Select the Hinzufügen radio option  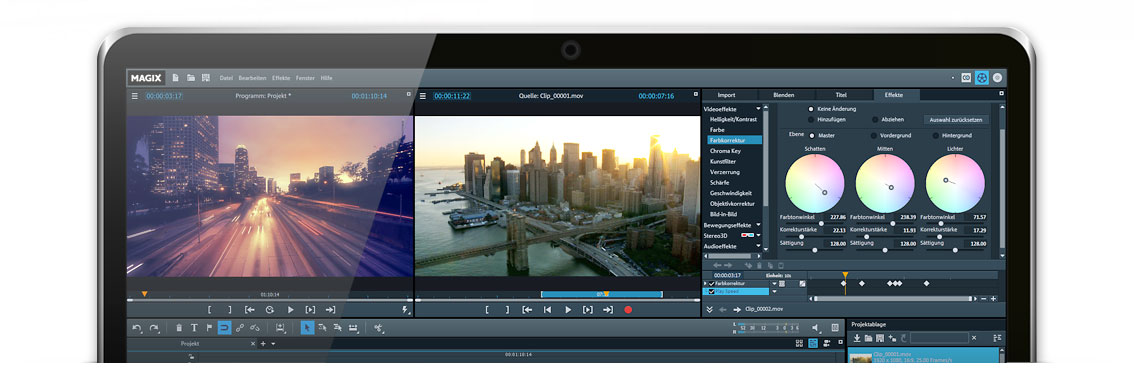pyautogui.click(x=811, y=119)
